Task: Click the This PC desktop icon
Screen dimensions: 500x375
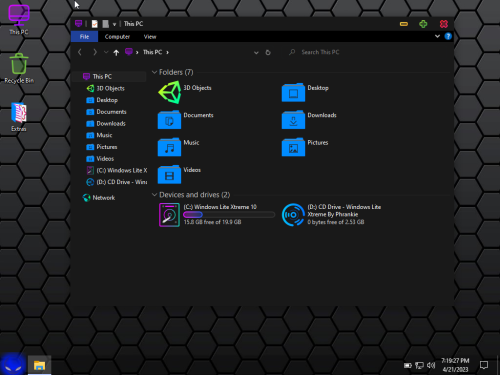Action: coord(19,20)
